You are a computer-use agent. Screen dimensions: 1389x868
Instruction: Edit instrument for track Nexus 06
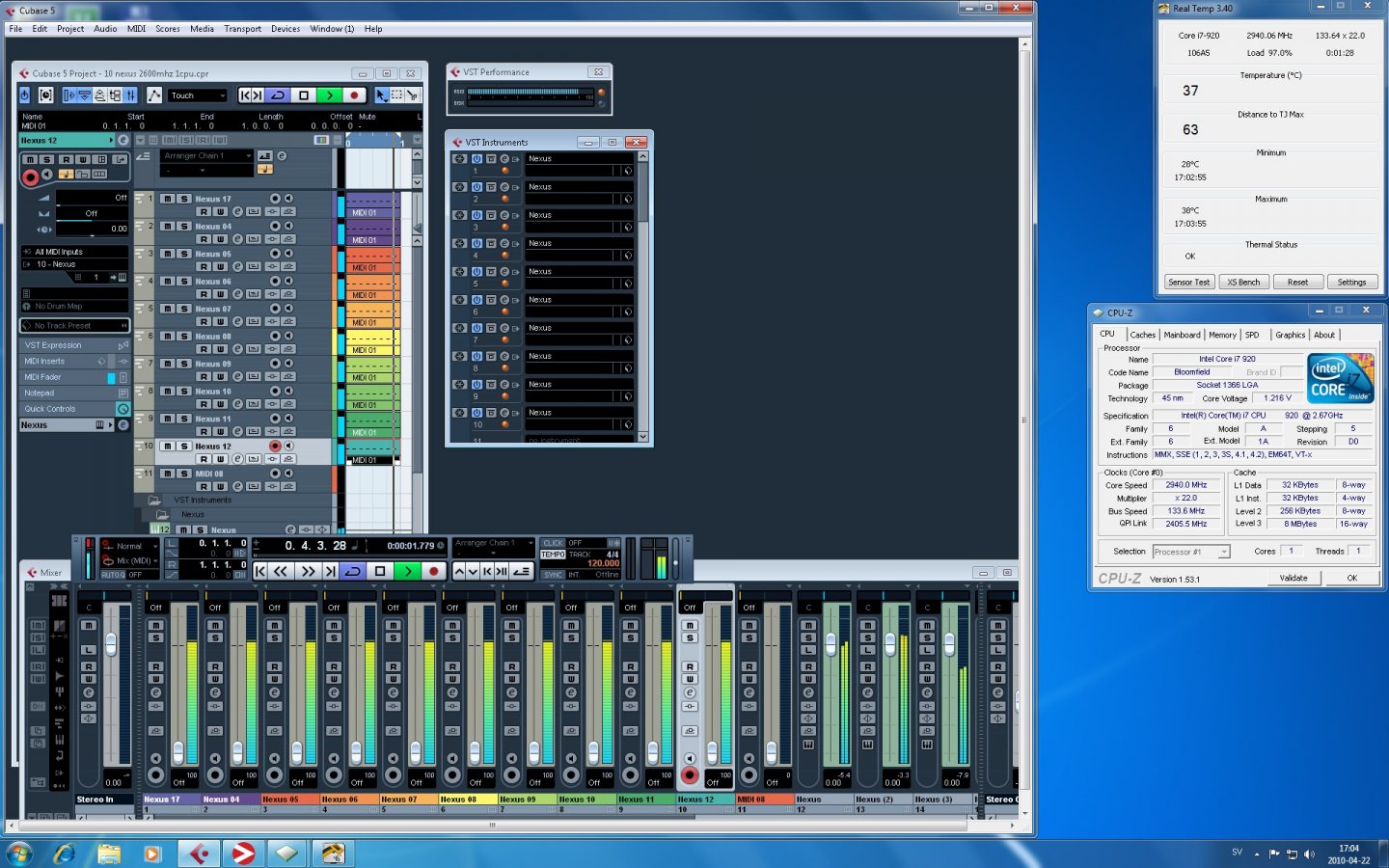(237, 294)
